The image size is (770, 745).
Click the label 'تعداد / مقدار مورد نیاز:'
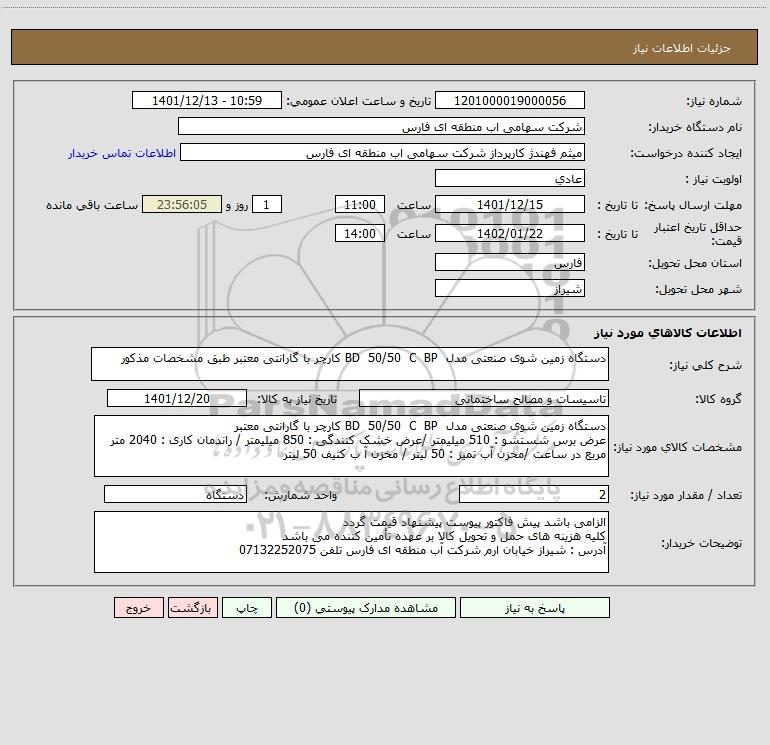point(686,496)
